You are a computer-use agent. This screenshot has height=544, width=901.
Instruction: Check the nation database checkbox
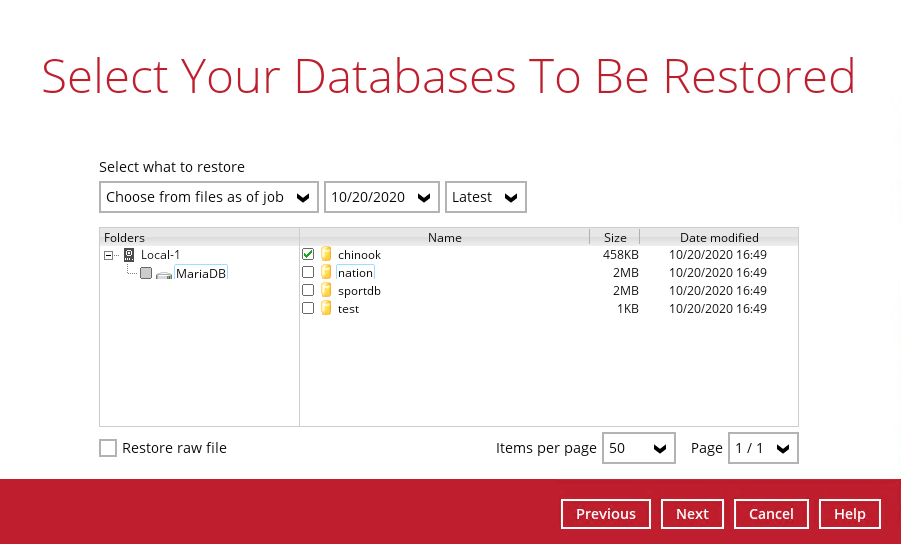(308, 273)
